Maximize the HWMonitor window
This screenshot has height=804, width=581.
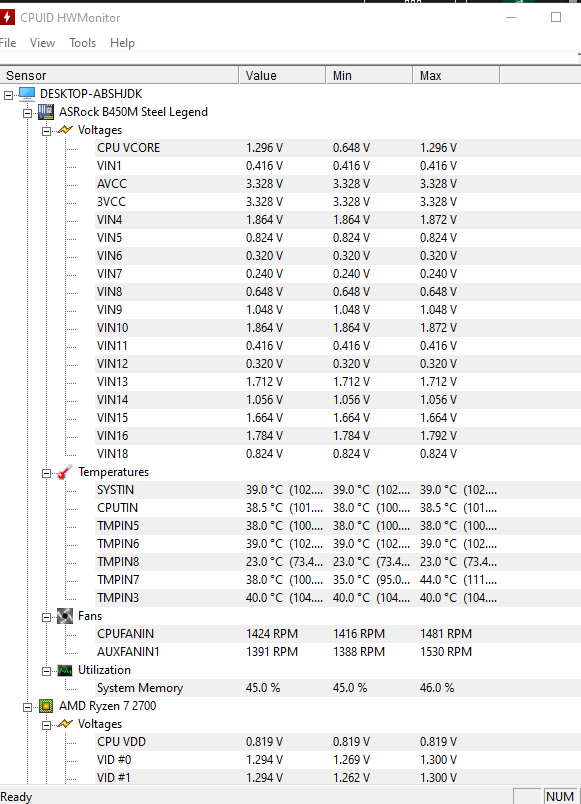(556, 17)
